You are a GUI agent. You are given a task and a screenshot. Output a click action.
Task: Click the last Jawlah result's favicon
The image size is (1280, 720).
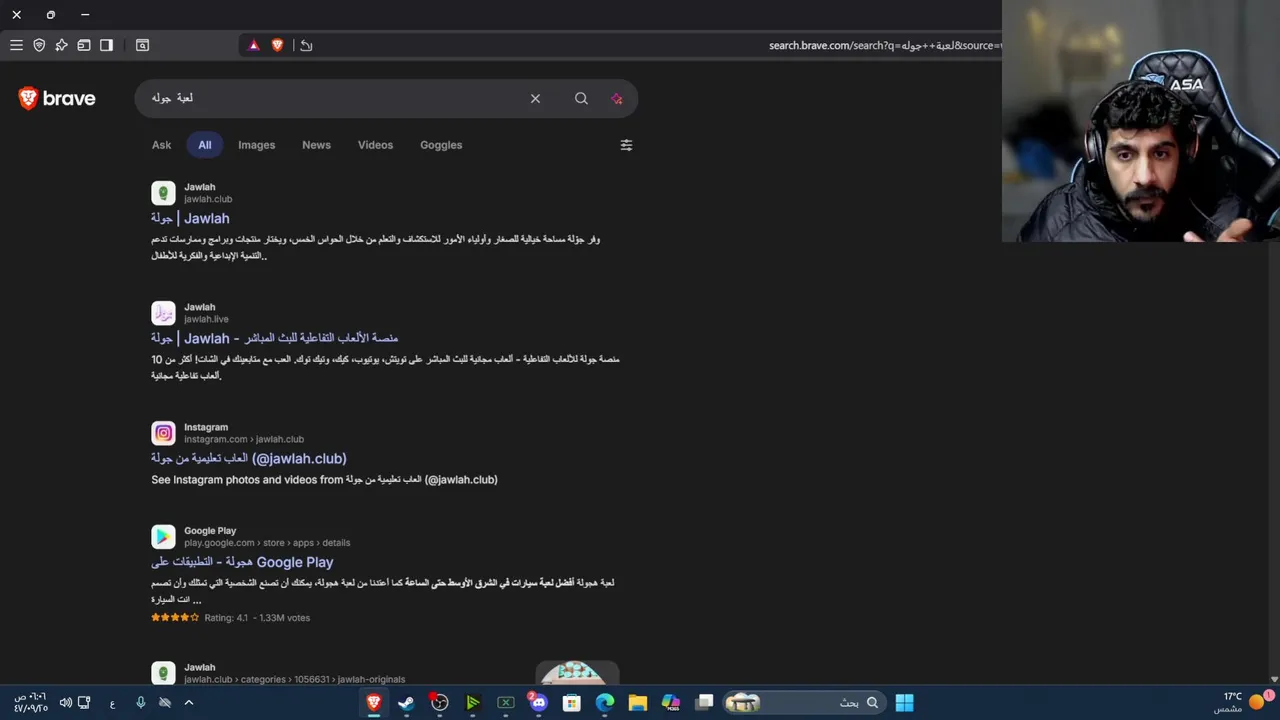pyautogui.click(x=163, y=673)
